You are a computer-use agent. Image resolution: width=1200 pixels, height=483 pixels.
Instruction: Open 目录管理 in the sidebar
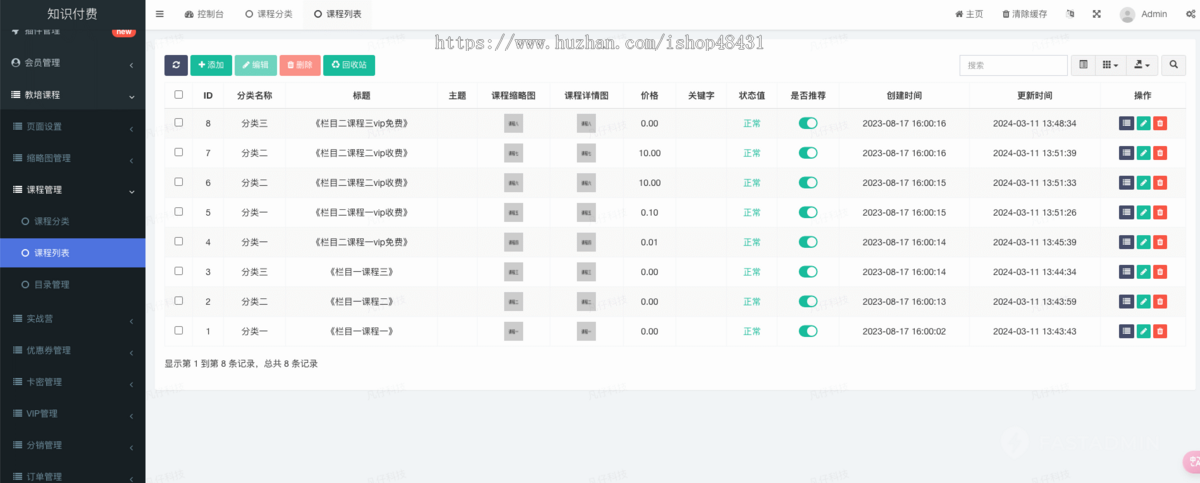point(72,285)
